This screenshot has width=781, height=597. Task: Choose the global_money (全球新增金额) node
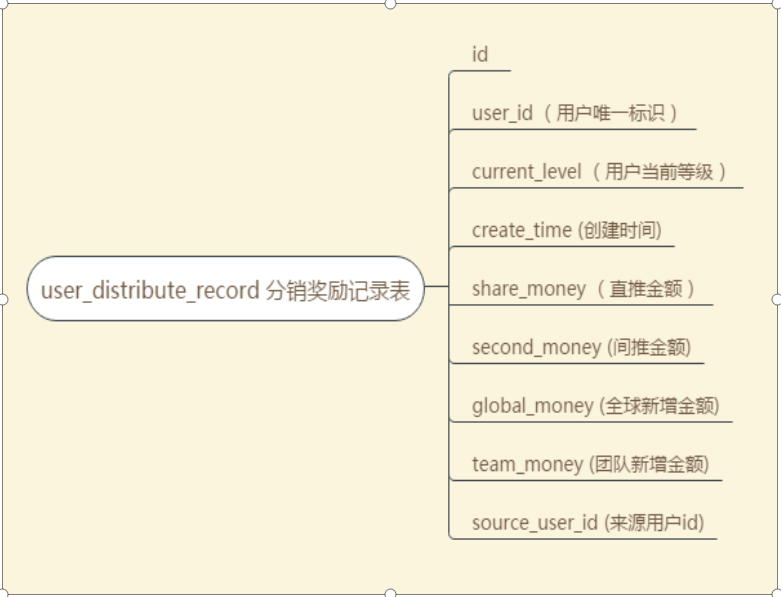tap(595, 407)
